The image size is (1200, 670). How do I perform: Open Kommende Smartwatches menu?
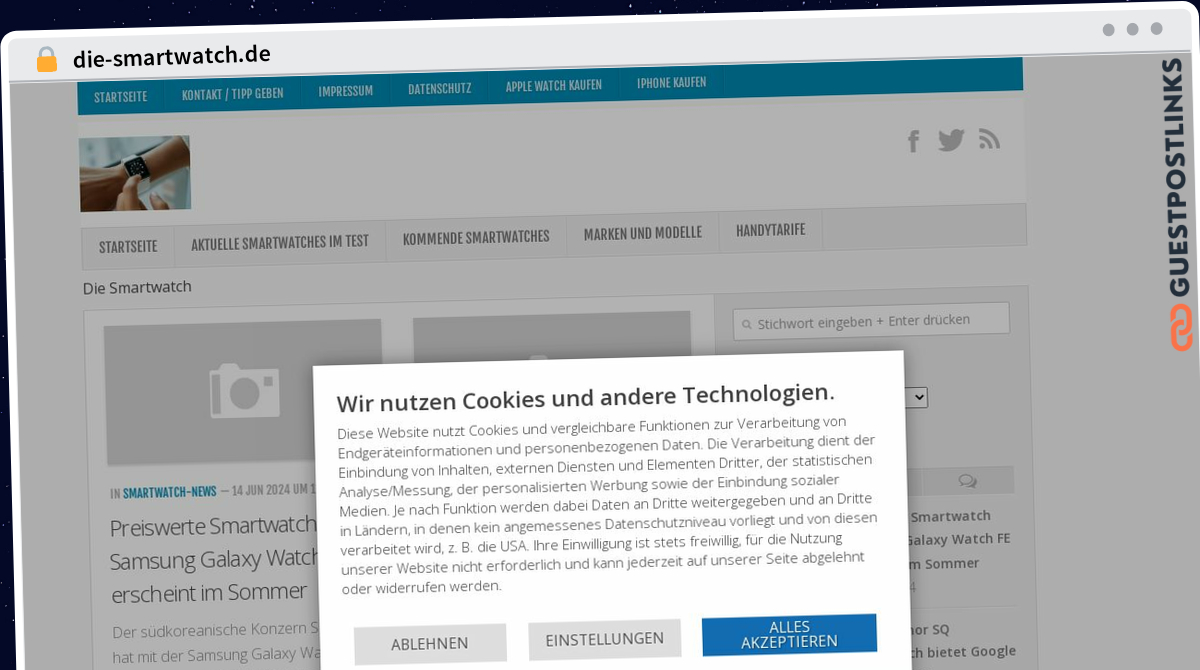(x=476, y=237)
